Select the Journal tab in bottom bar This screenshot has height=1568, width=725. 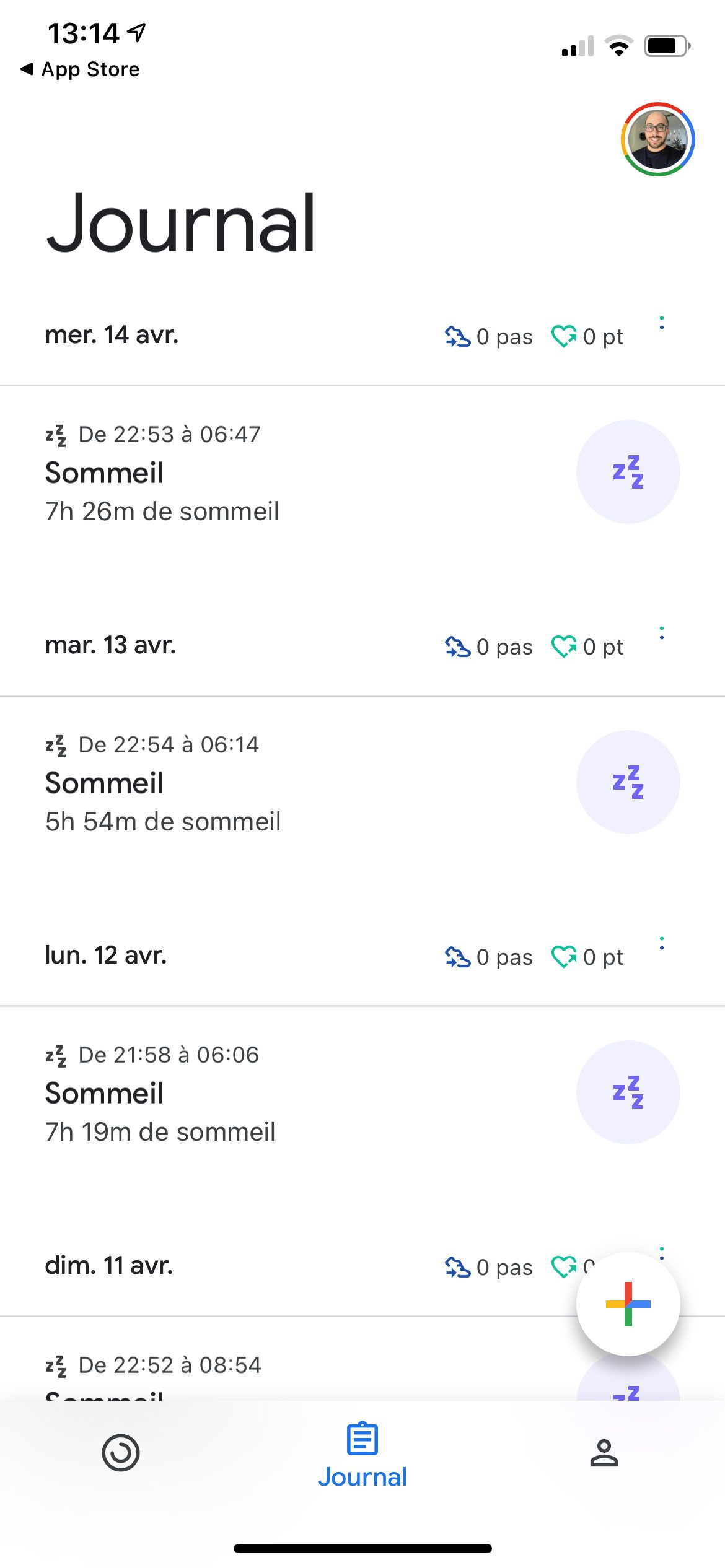pos(362,1455)
